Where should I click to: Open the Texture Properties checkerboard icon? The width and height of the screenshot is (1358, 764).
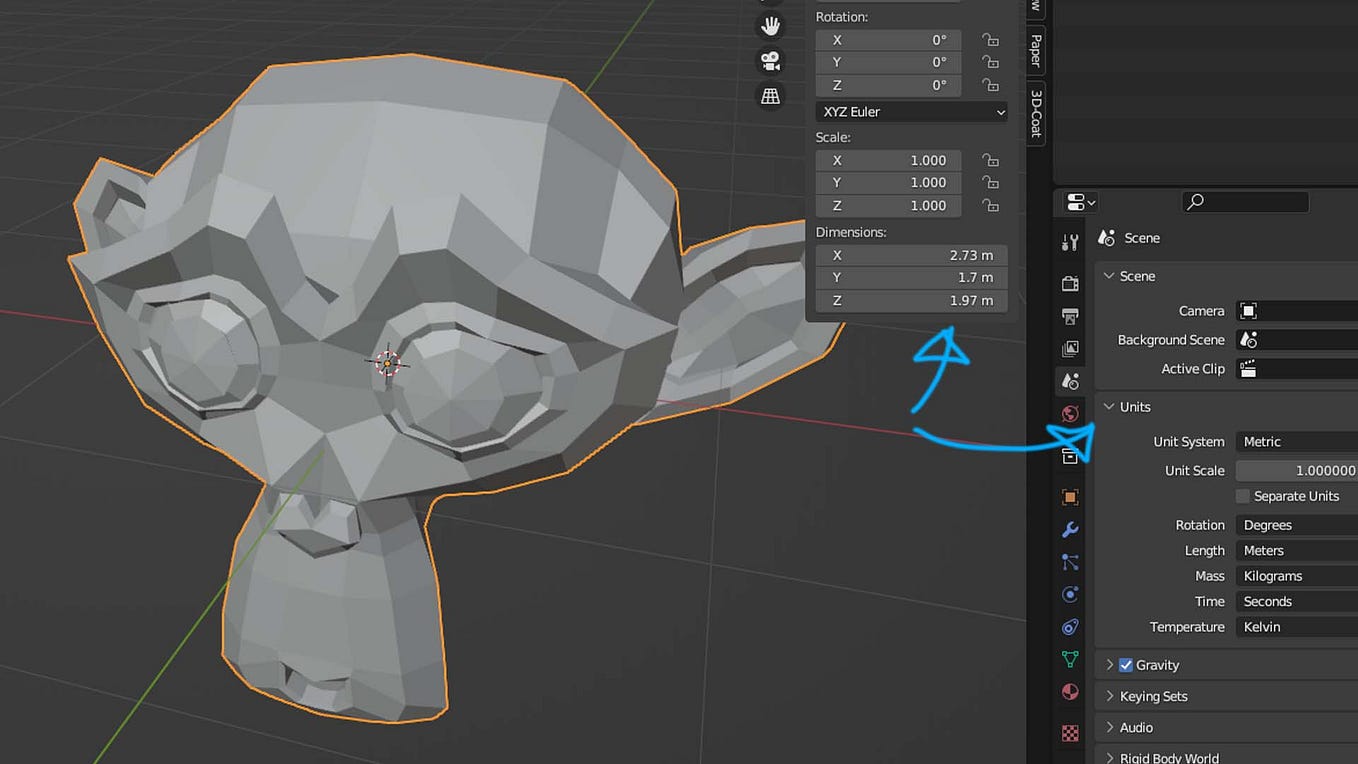(x=1070, y=733)
